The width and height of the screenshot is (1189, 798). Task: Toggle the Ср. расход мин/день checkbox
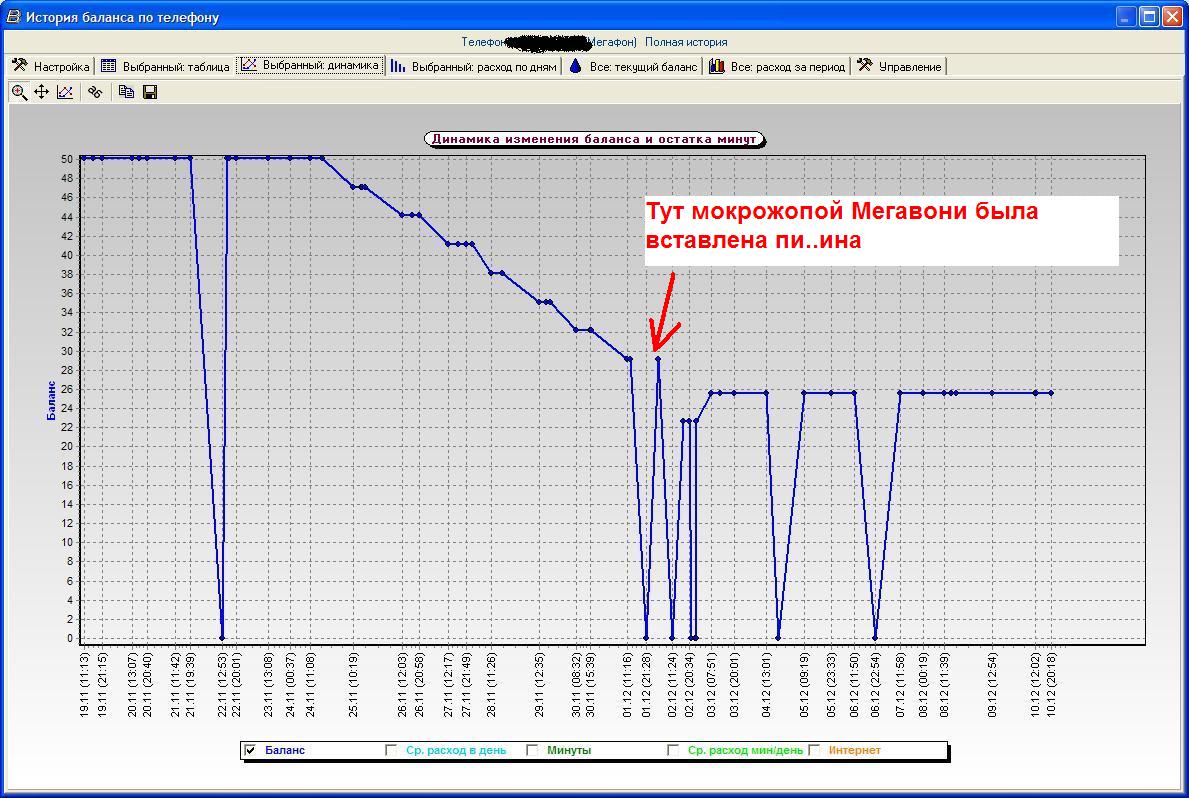coord(673,750)
